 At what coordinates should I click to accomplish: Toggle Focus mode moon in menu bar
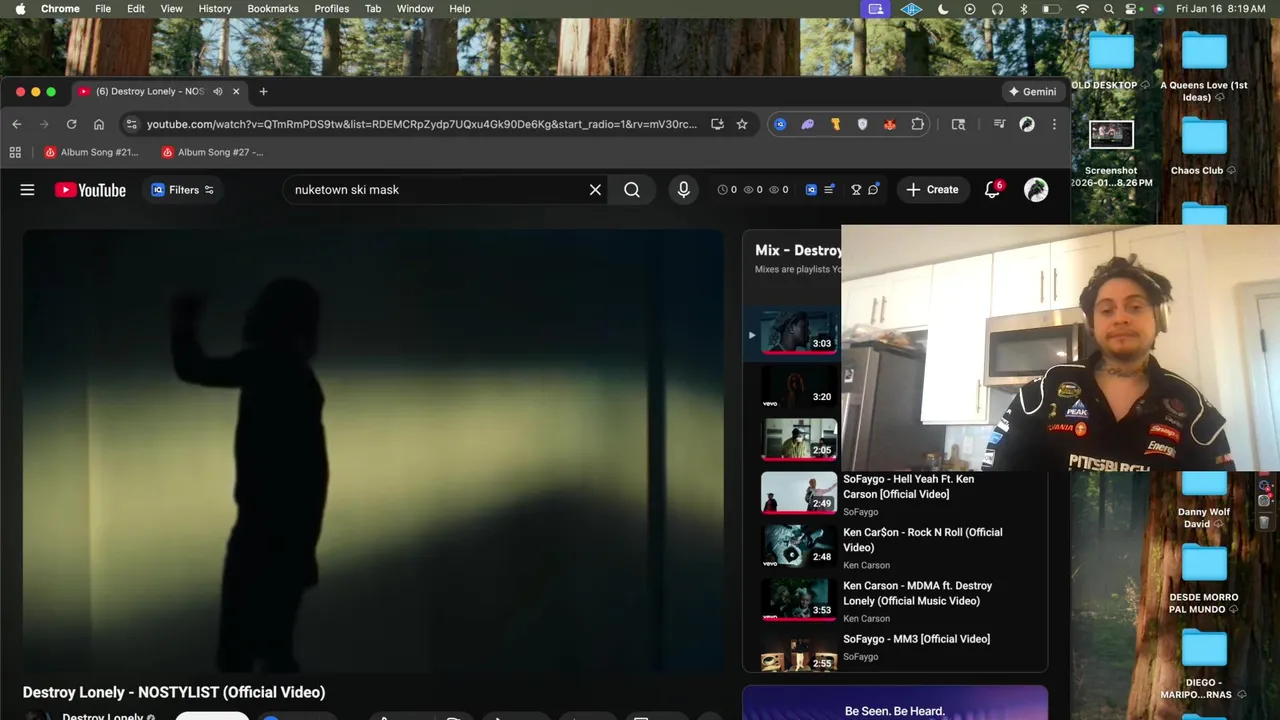tap(943, 9)
